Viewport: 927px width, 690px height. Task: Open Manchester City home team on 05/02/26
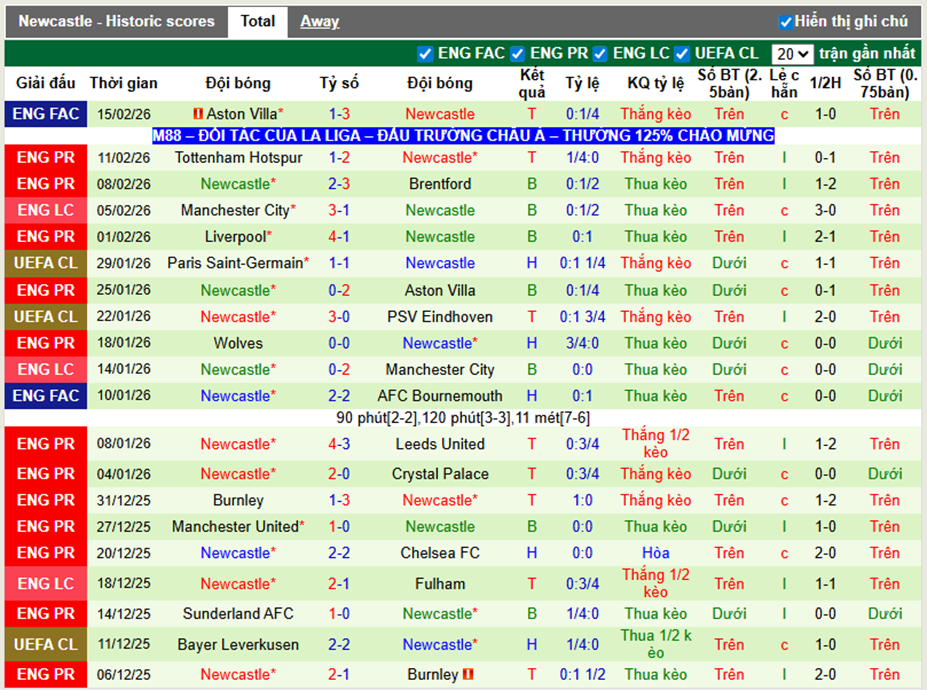tap(235, 210)
